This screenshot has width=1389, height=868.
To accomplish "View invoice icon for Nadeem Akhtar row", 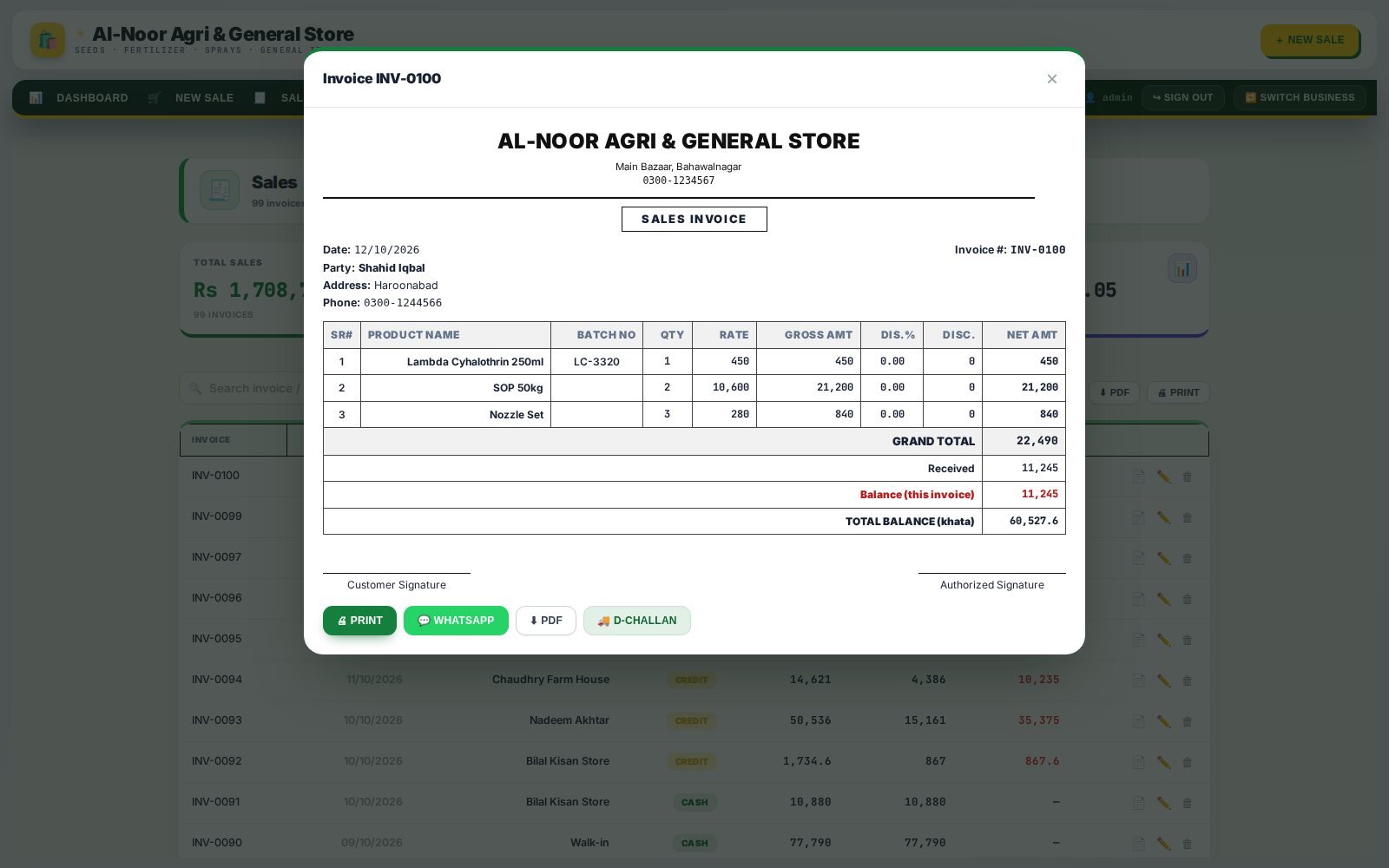I will (1138, 721).
